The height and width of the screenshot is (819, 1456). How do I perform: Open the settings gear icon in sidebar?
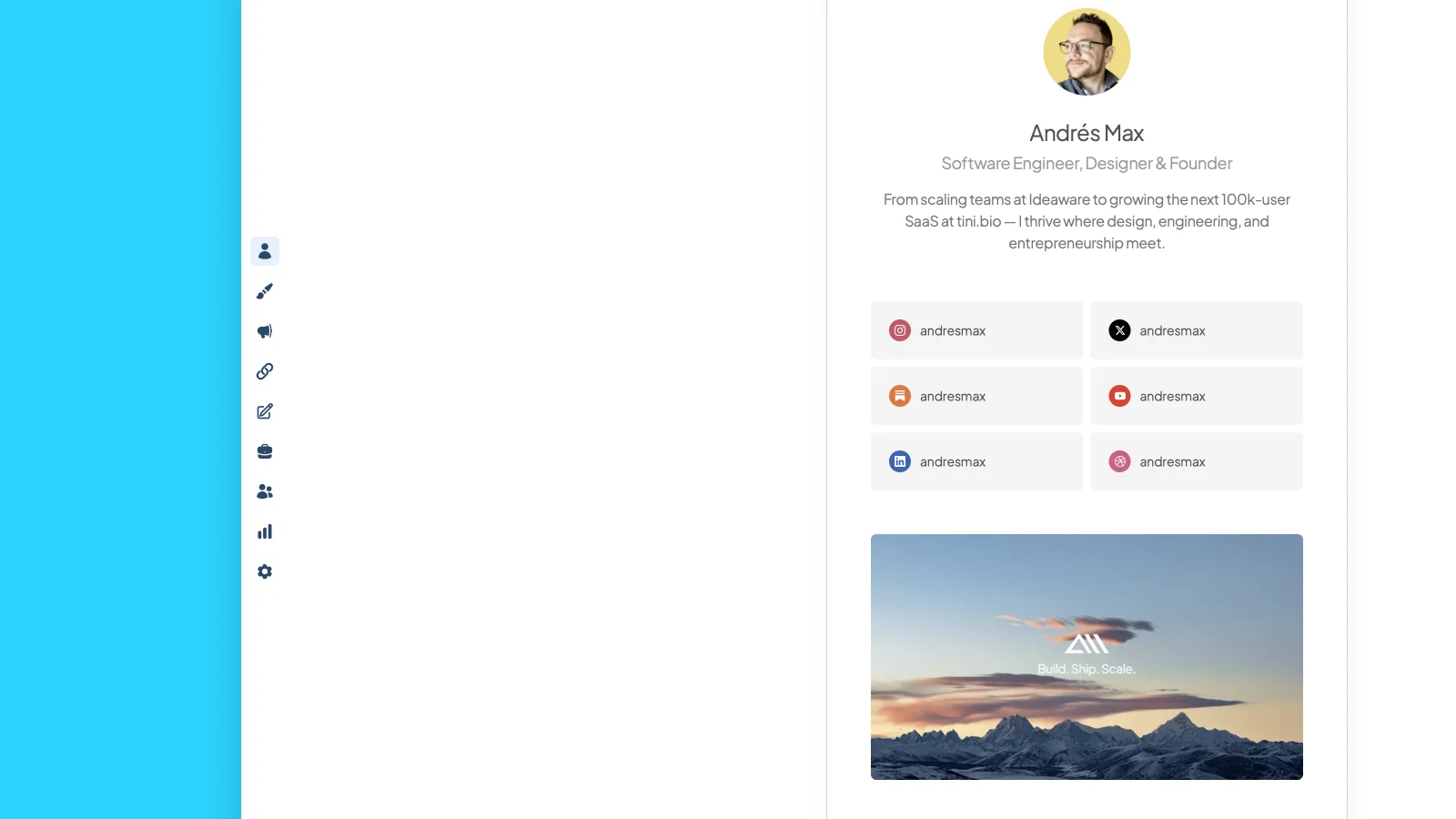(265, 571)
